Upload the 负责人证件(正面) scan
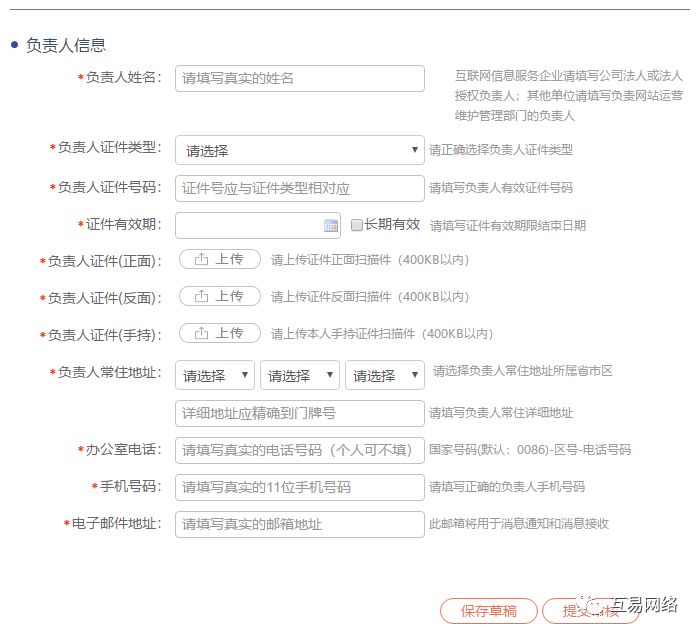 click(220, 259)
